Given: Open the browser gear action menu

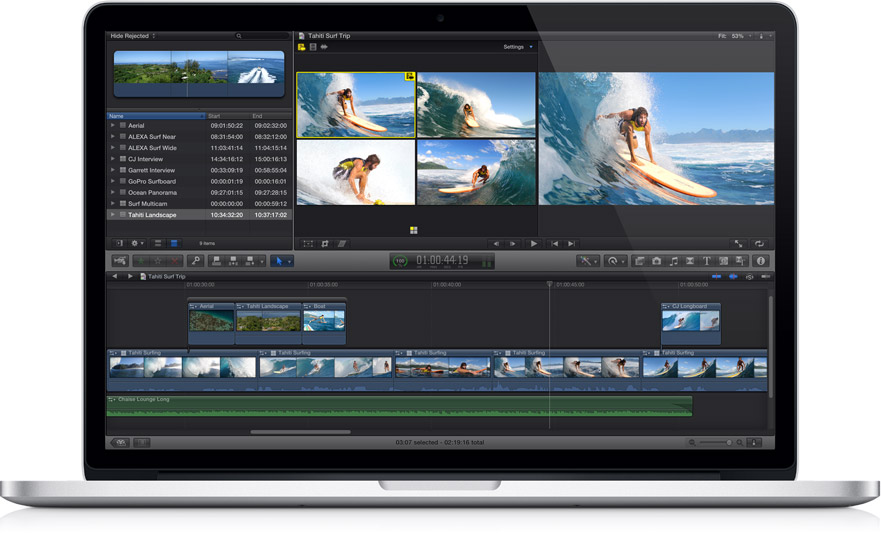Looking at the screenshot, I should (x=137, y=243).
